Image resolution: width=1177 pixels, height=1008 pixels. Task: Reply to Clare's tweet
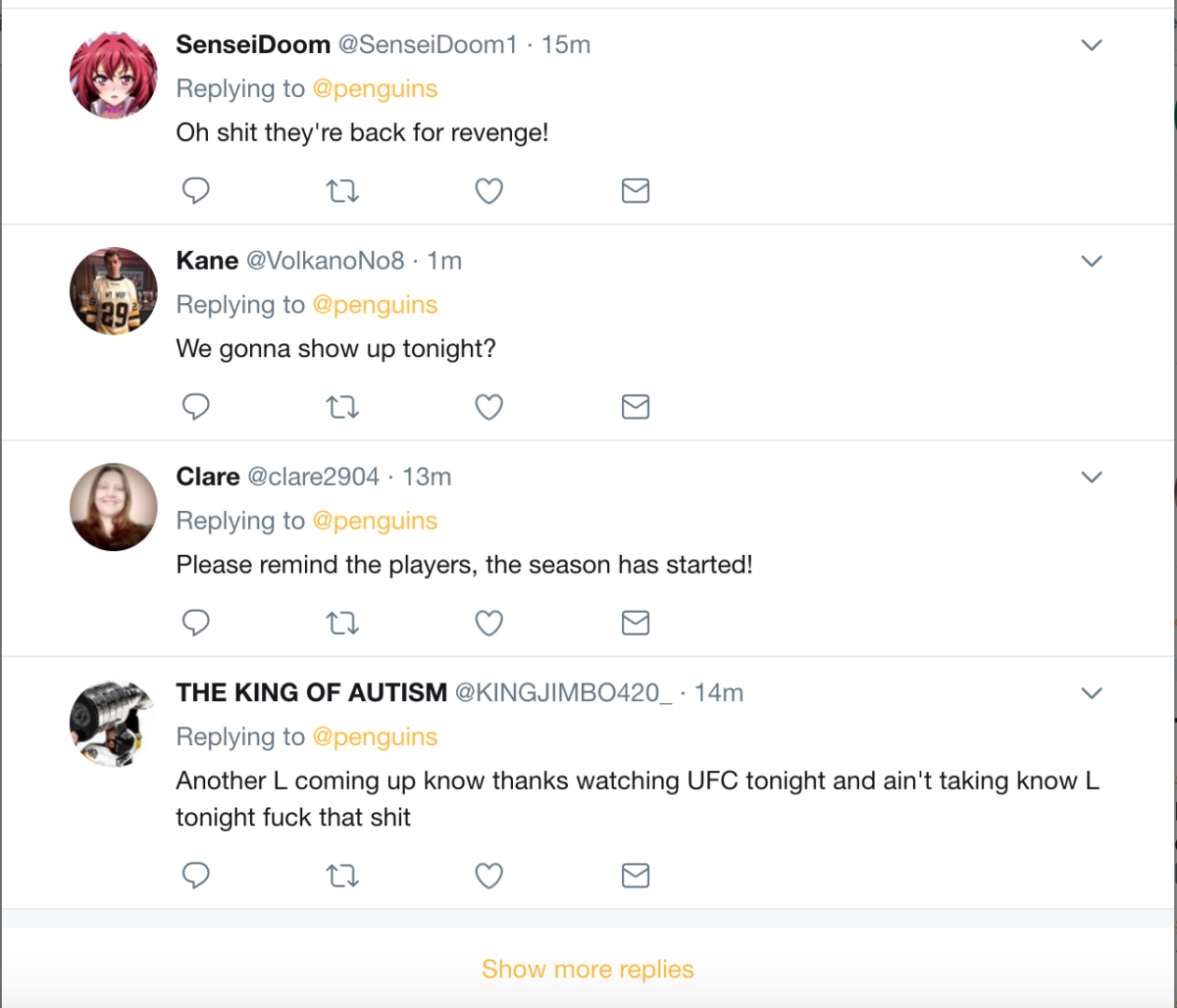[x=196, y=623]
